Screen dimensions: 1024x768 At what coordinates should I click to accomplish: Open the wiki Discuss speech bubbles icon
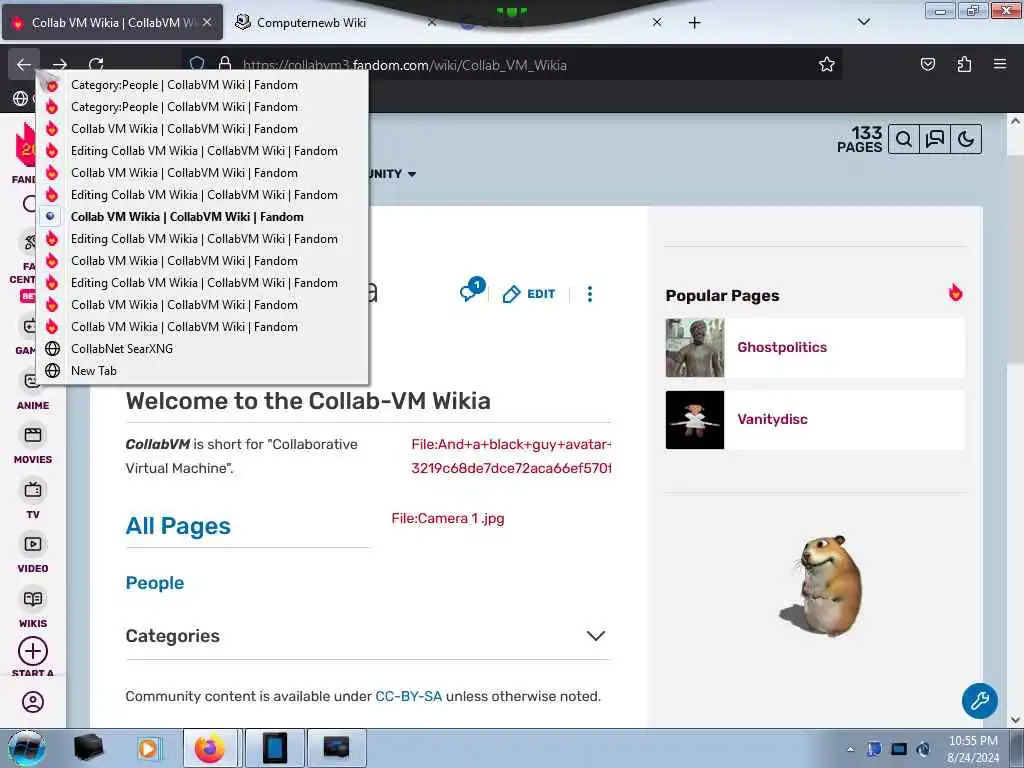point(935,139)
